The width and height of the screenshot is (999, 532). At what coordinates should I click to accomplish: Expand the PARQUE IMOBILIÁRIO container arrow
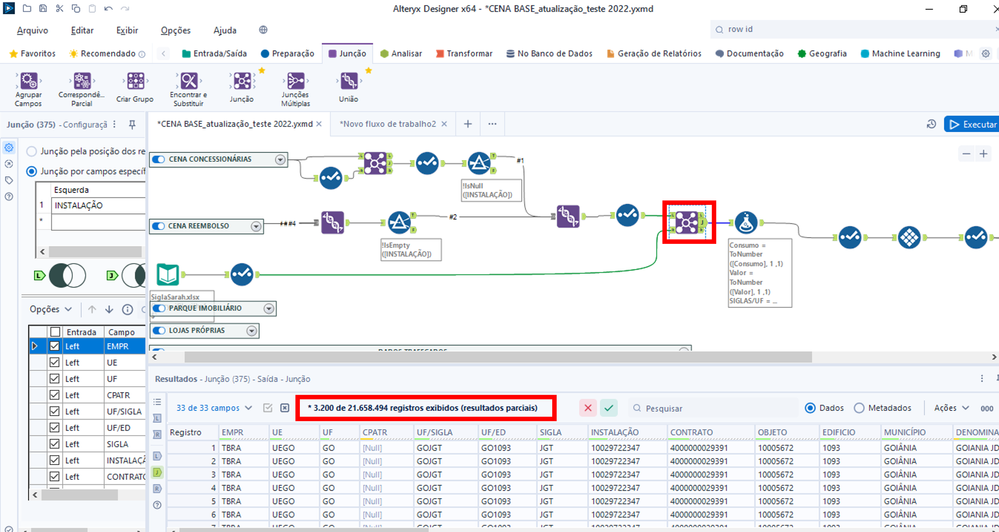(x=269, y=308)
